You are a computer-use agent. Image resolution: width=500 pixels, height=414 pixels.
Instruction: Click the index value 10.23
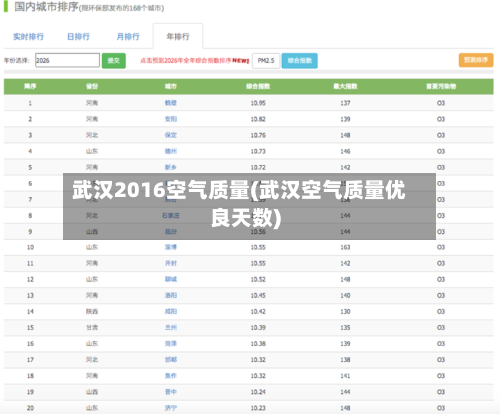258,408
